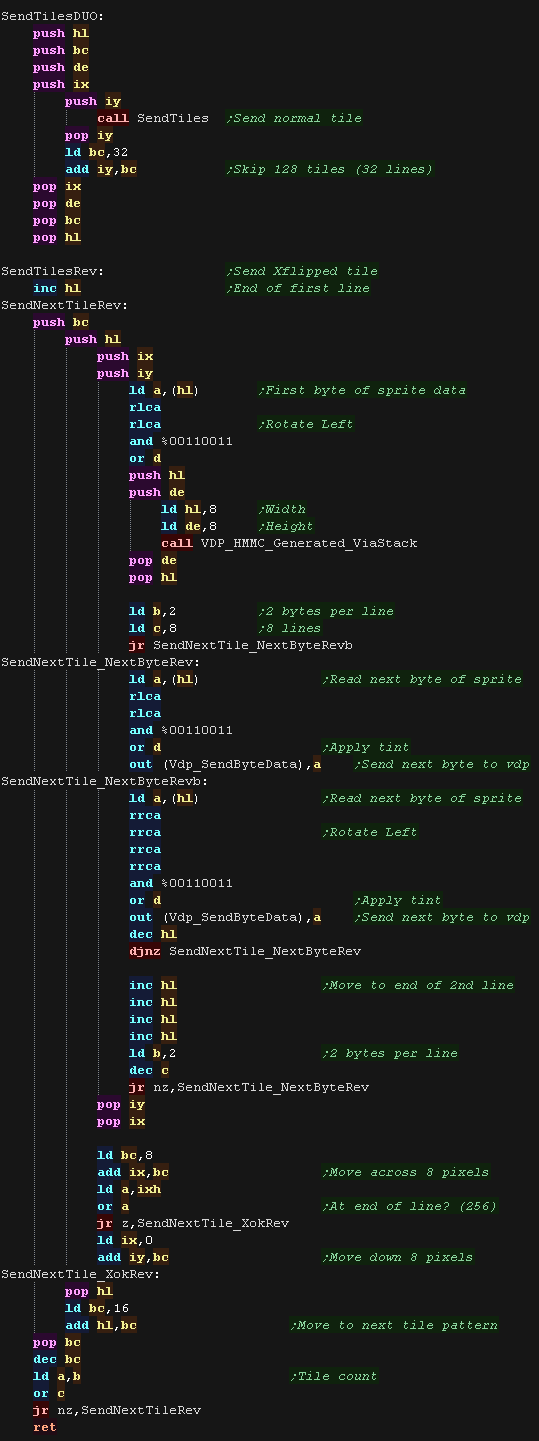Select the SendNextTileRev label

[64, 305]
